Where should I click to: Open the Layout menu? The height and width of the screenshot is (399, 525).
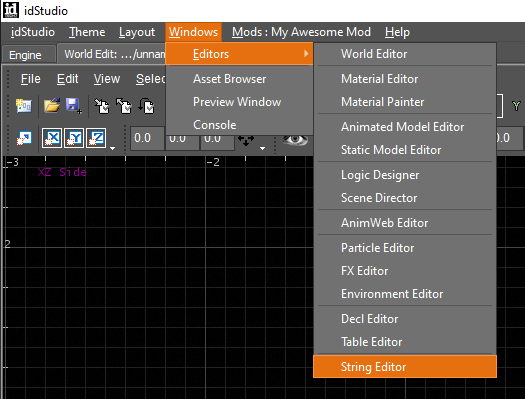click(137, 32)
